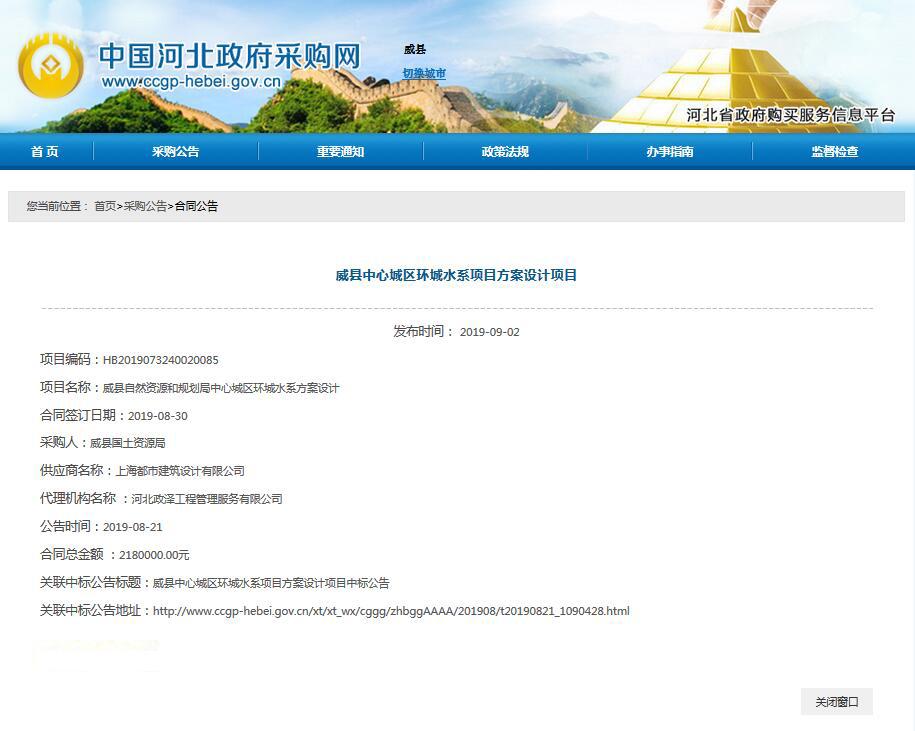Click the 威县中心城区环城水系项目方案设计项目 heading
915x731 pixels.
(456, 275)
